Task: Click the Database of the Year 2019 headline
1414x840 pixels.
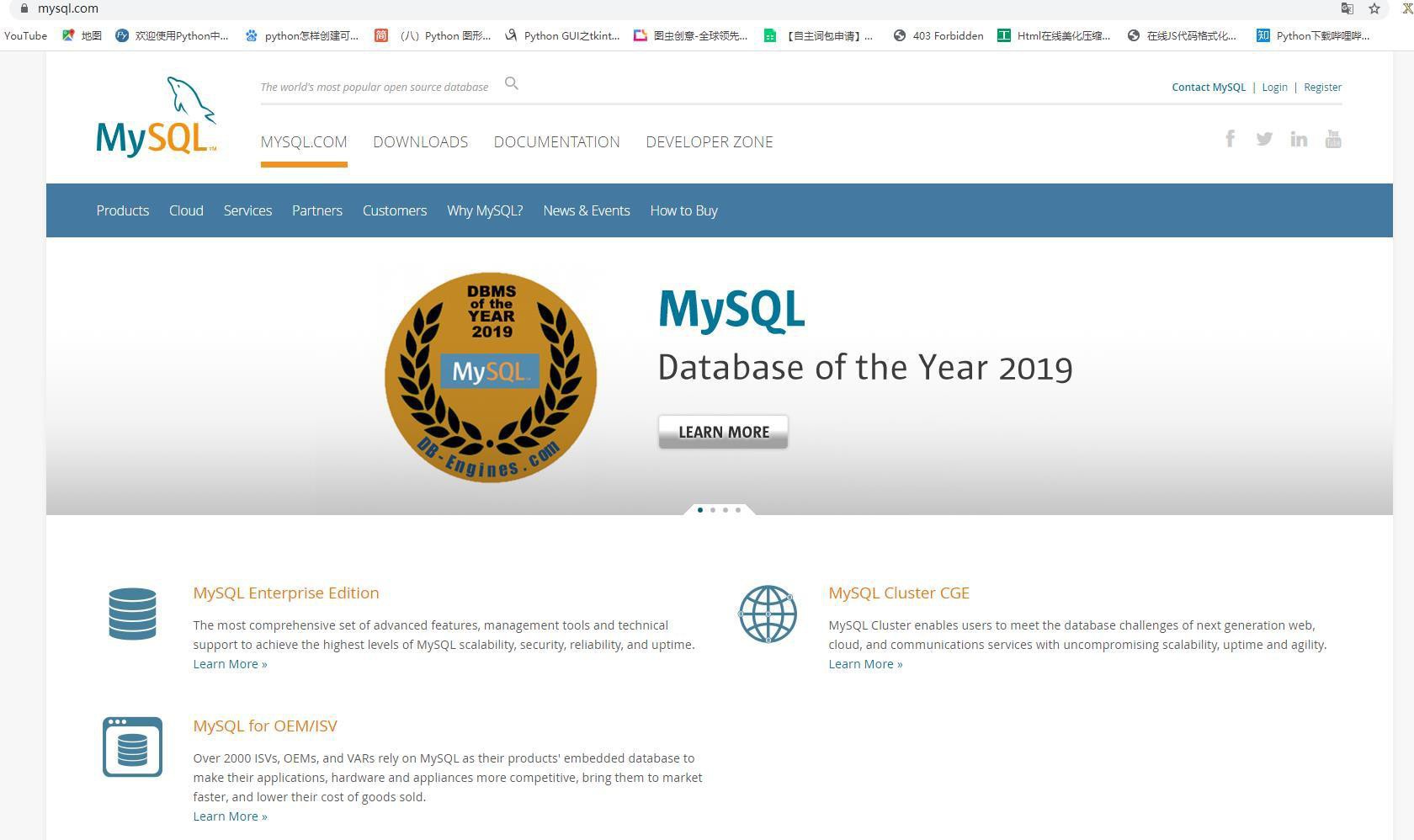Action: tap(865, 368)
